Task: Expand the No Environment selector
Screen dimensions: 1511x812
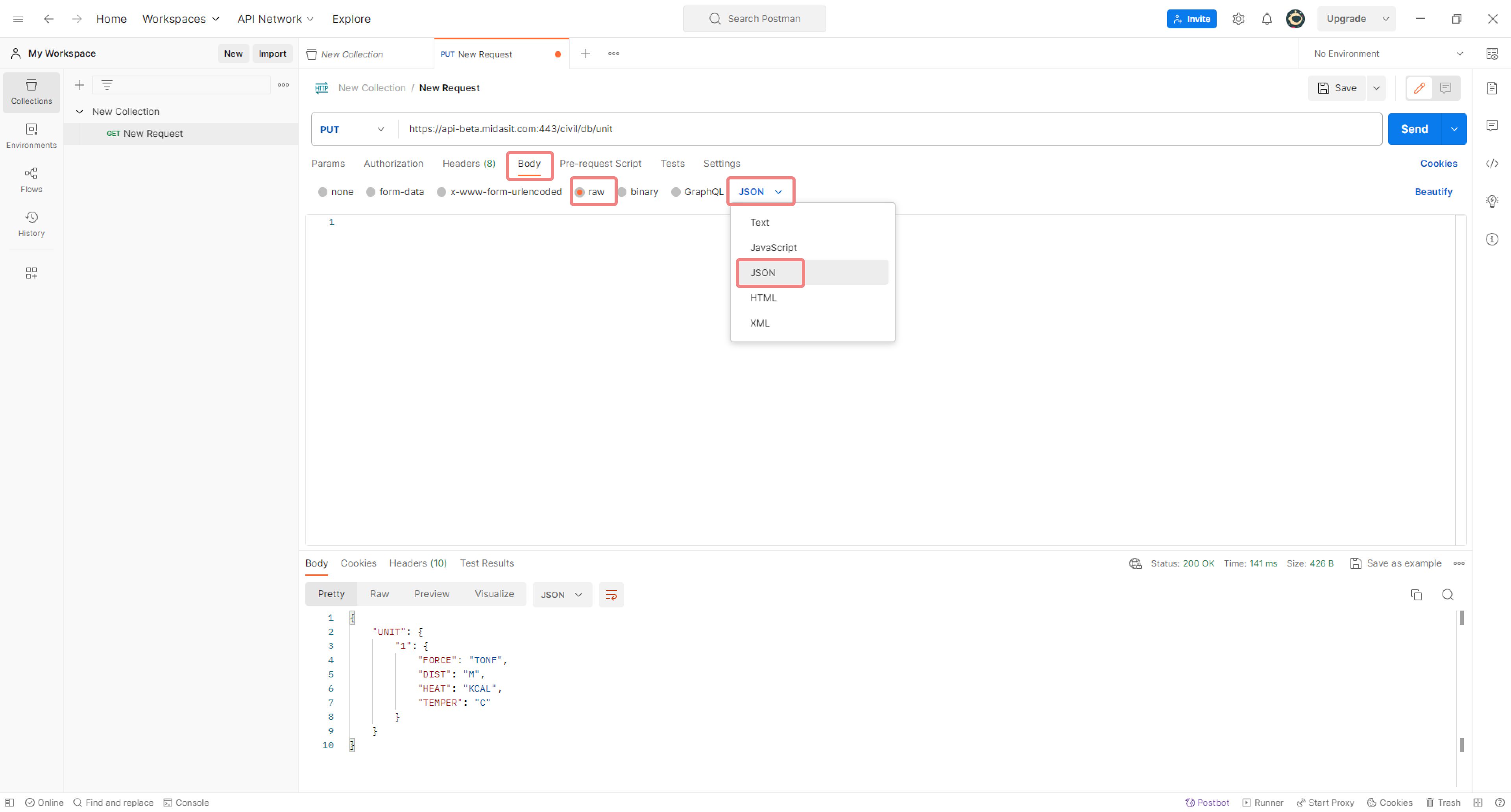Action: click(x=1387, y=54)
